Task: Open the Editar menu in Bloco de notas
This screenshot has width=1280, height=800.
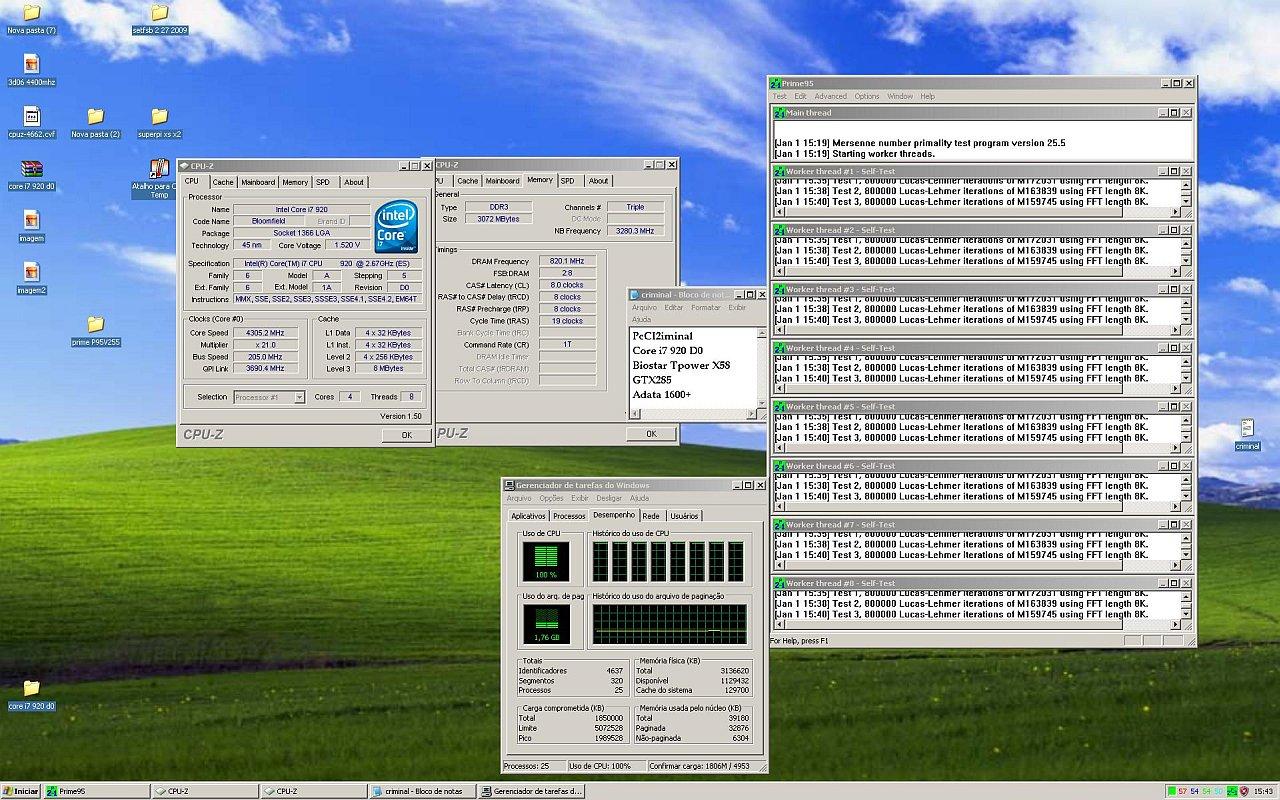Action: pyautogui.click(x=674, y=307)
